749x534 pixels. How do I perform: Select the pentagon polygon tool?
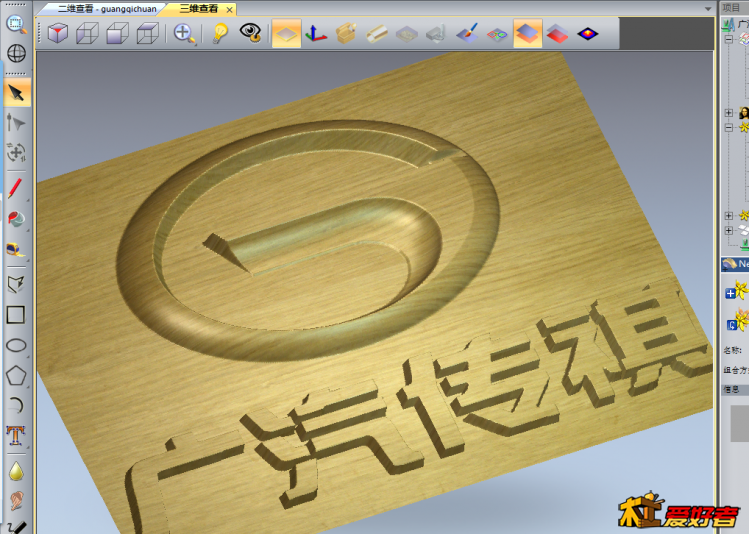[x=16, y=375]
